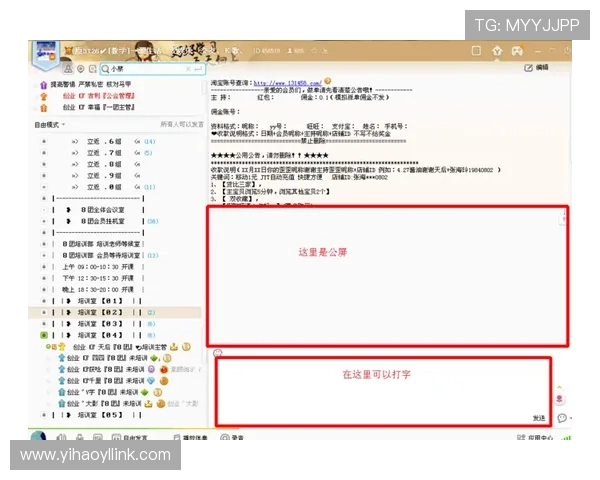Select the 下午 12:30-15:30 开课 row
600x480 pixels.
pos(98,278)
